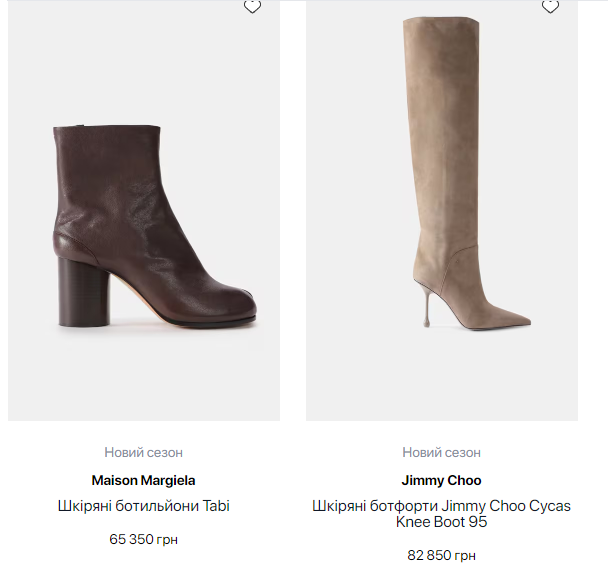Image resolution: width=608 pixels, height=568 pixels.
Task: Click the word 'Tabi' in the product title
Action: click(x=216, y=506)
